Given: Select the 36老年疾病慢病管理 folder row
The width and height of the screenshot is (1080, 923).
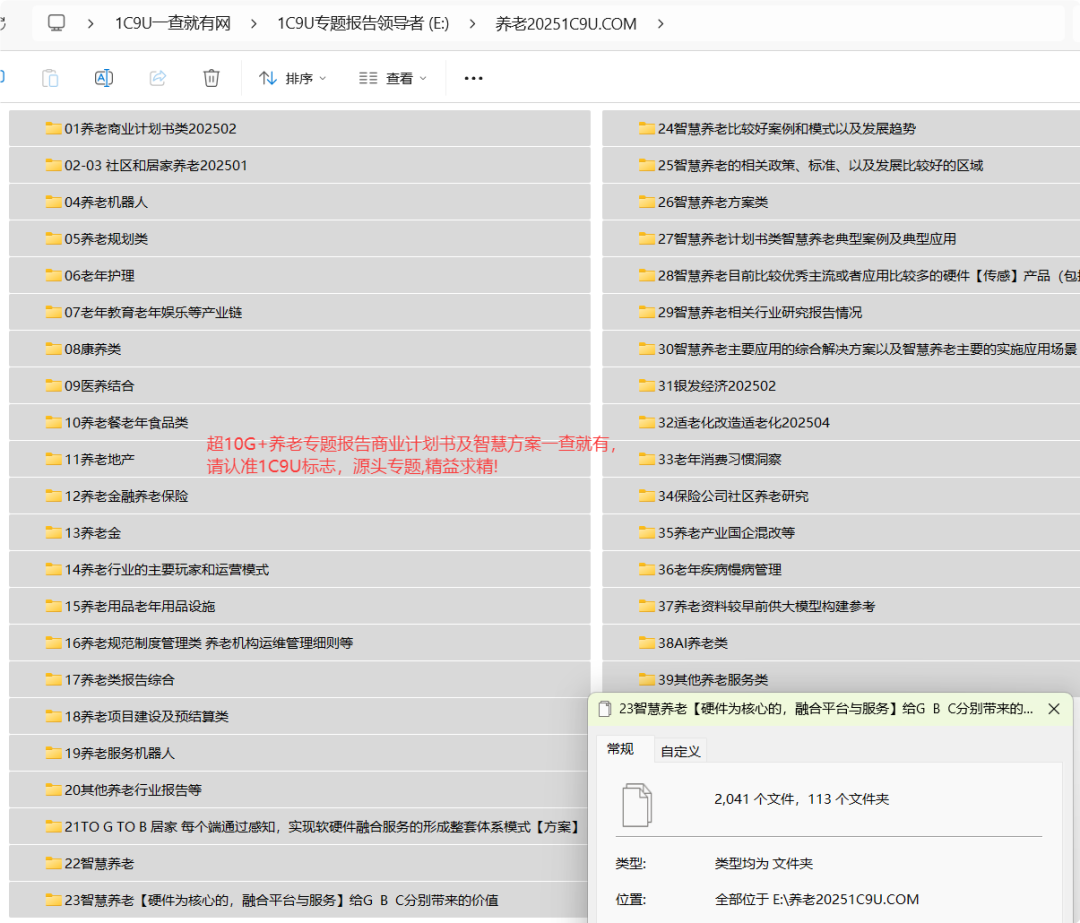Looking at the screenshot, I should point(720,569).
